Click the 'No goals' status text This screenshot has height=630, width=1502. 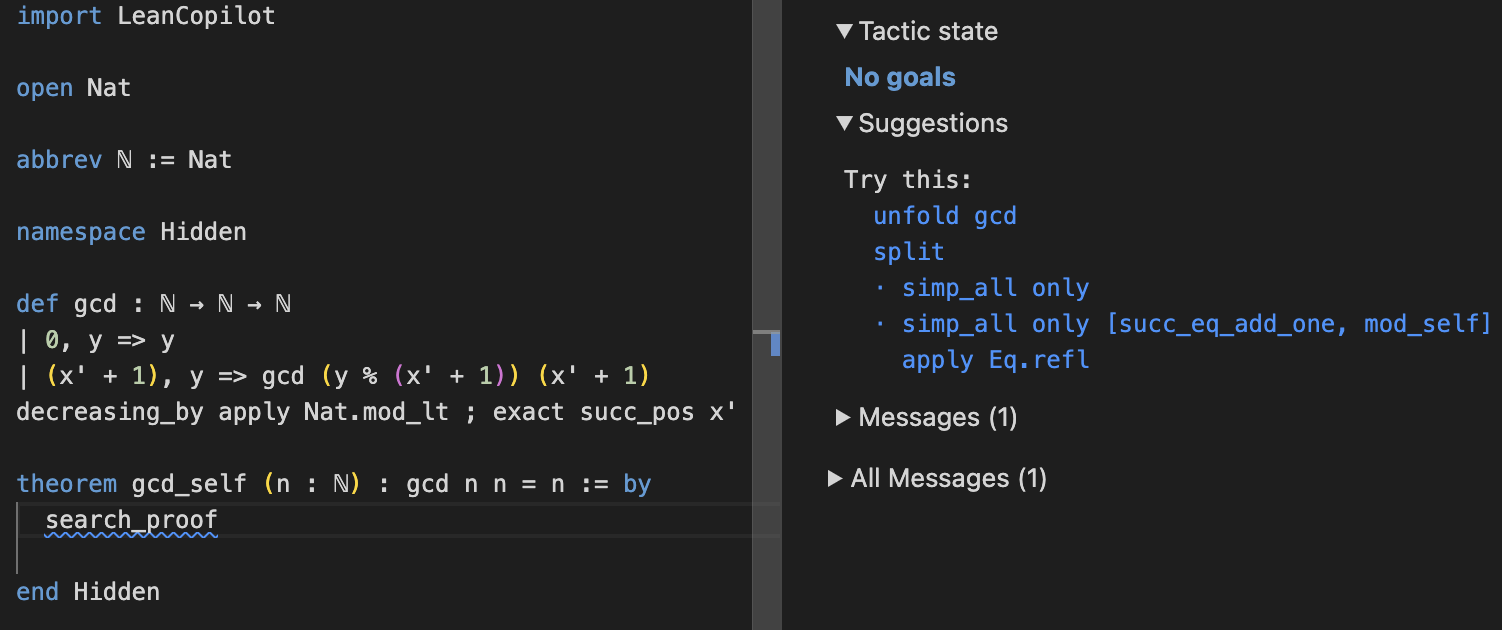click(x=899, y=78)
